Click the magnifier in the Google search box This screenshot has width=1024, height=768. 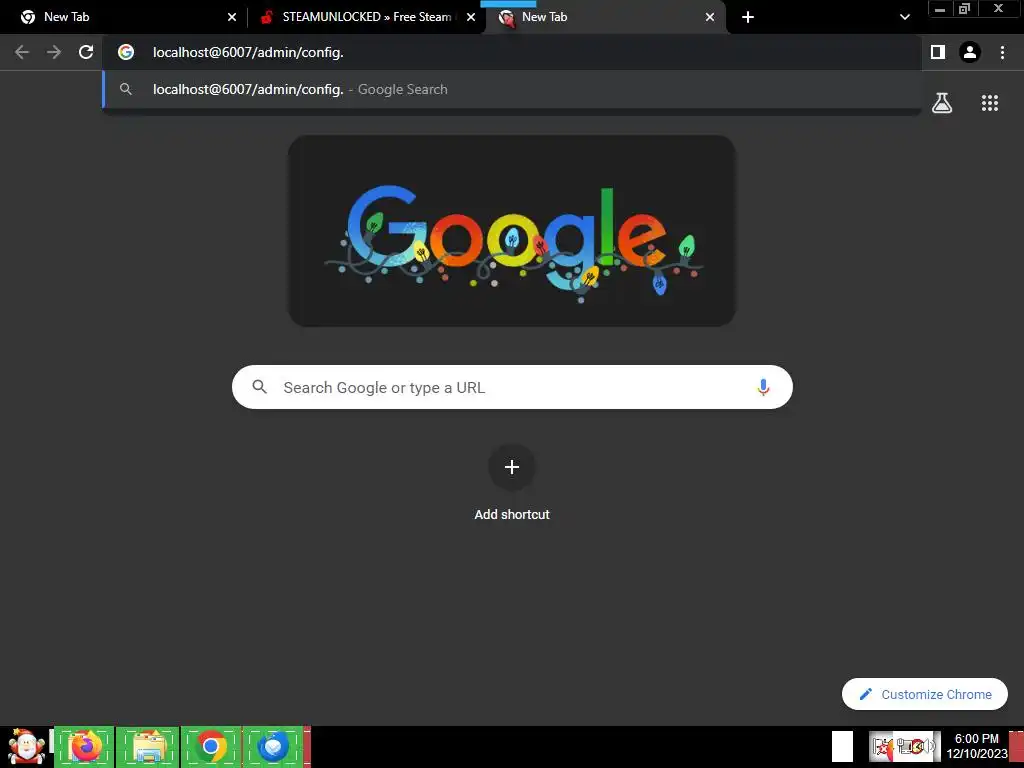pyautogui.click(x=260, y=387)
